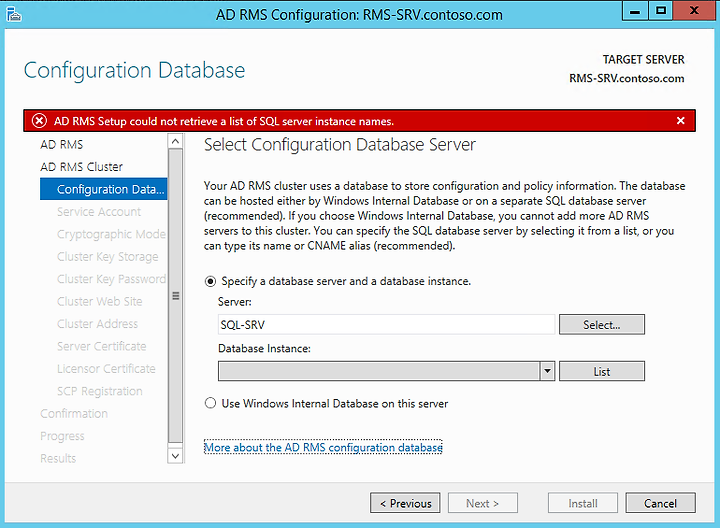The image size is (720, 528).
Task: Select the SCP Registration step
Action: (x=100, y=391)
